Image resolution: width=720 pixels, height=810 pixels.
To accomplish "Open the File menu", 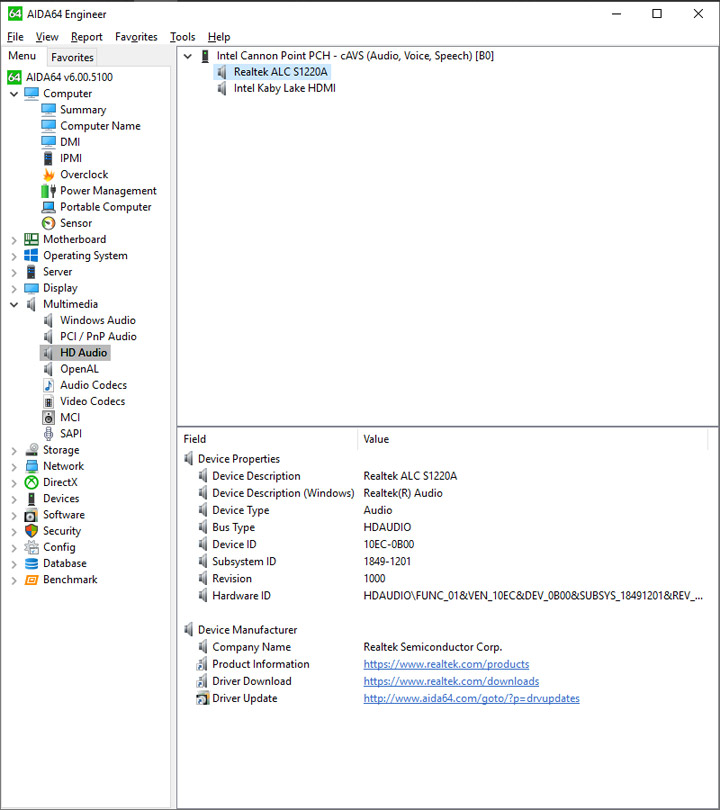I will 15,37.
